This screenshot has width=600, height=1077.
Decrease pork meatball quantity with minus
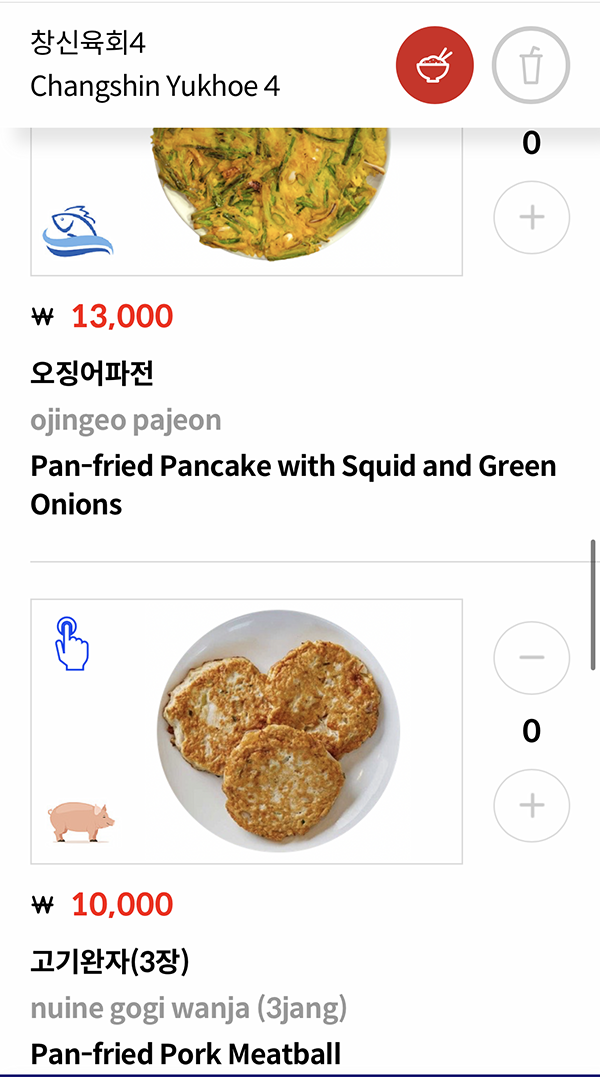point(531,657)
